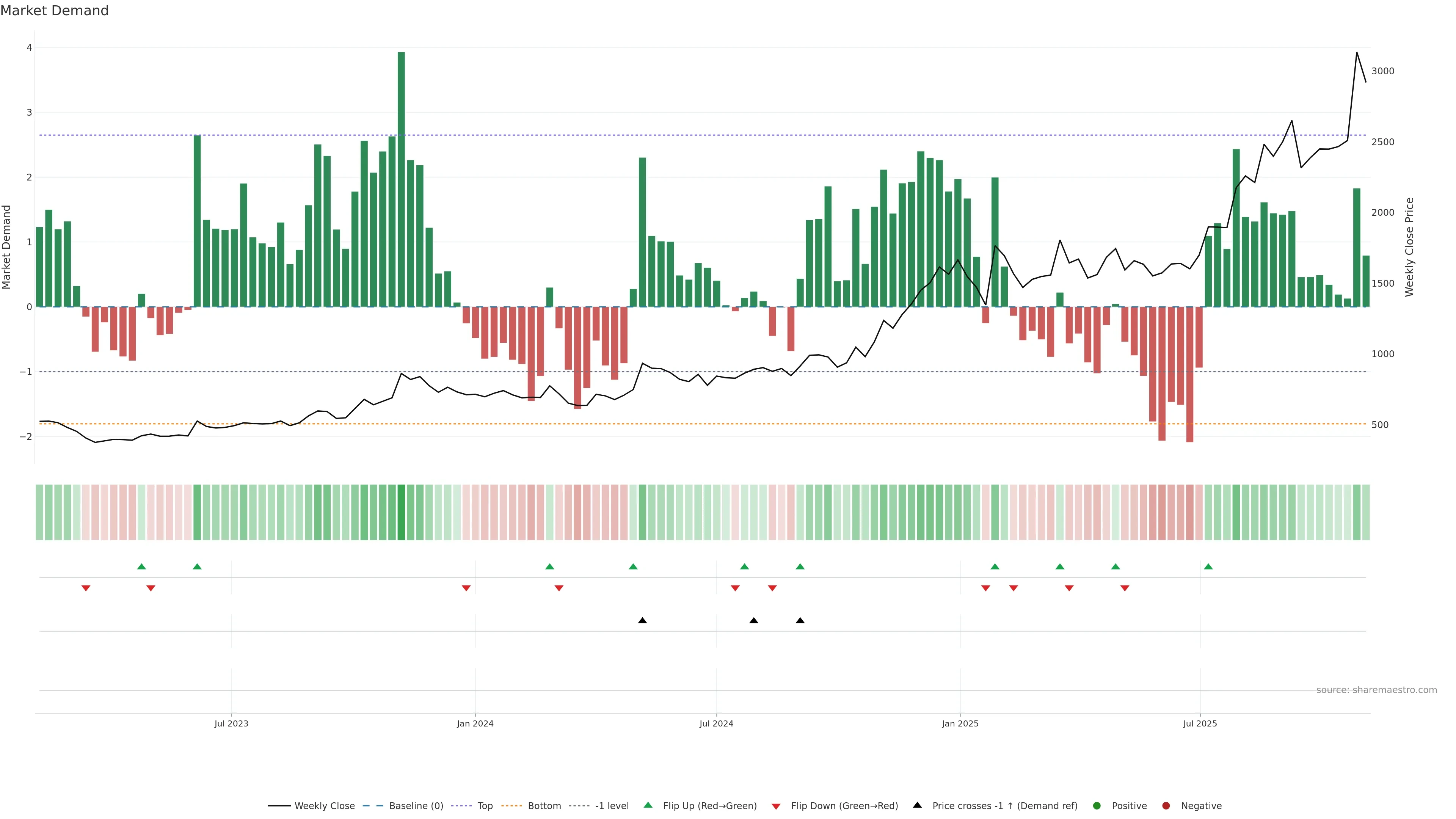Click the leftmost black triangle marker on chart
This screenshot has height=819, width=1456.
click(642, 621)
